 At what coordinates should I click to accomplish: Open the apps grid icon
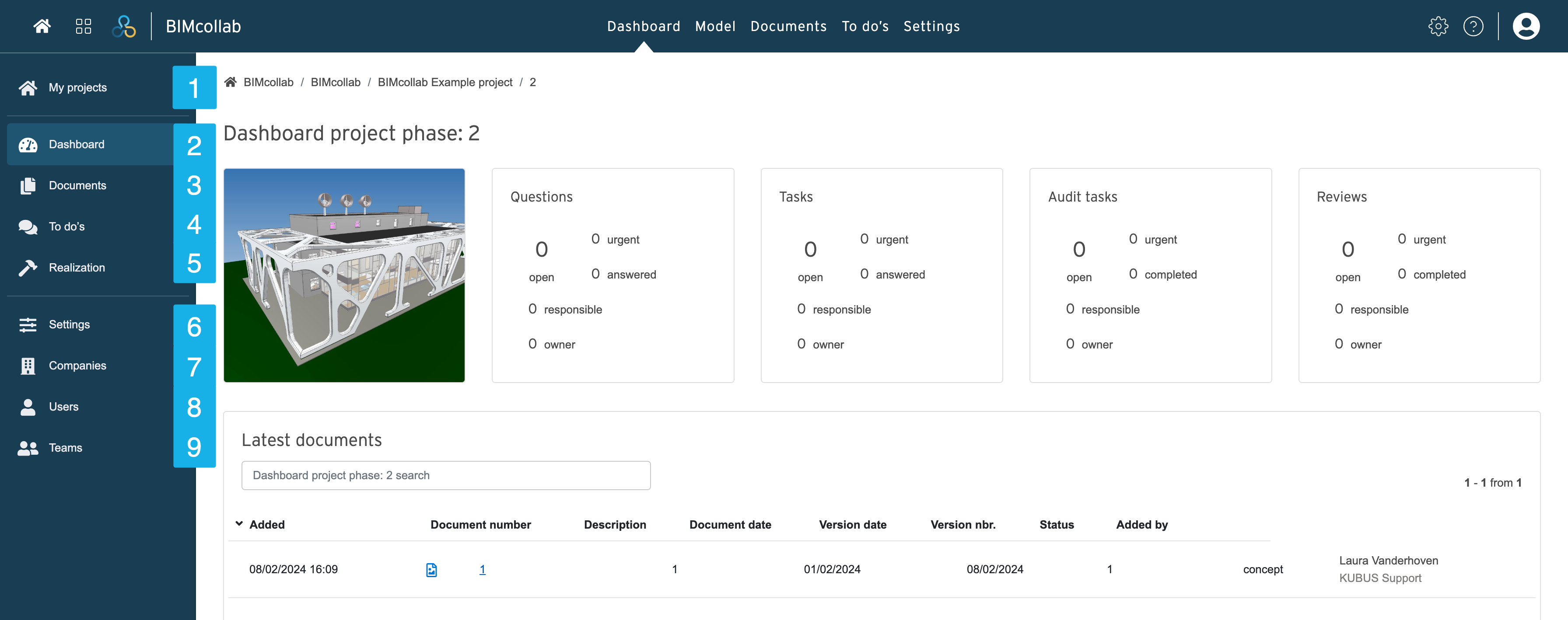[x=84, y=26]
